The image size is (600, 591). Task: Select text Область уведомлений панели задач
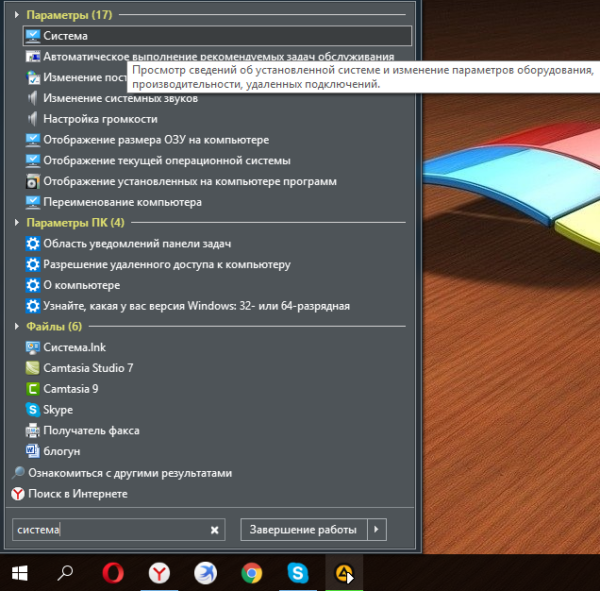click(x=137, y=243)
